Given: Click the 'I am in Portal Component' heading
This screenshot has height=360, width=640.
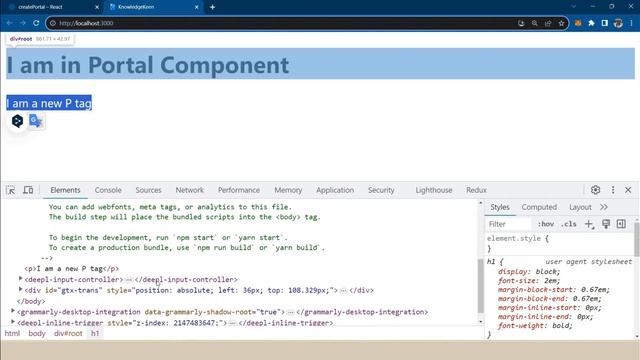Looking at the screenshot, I should [x=148, y=65].
